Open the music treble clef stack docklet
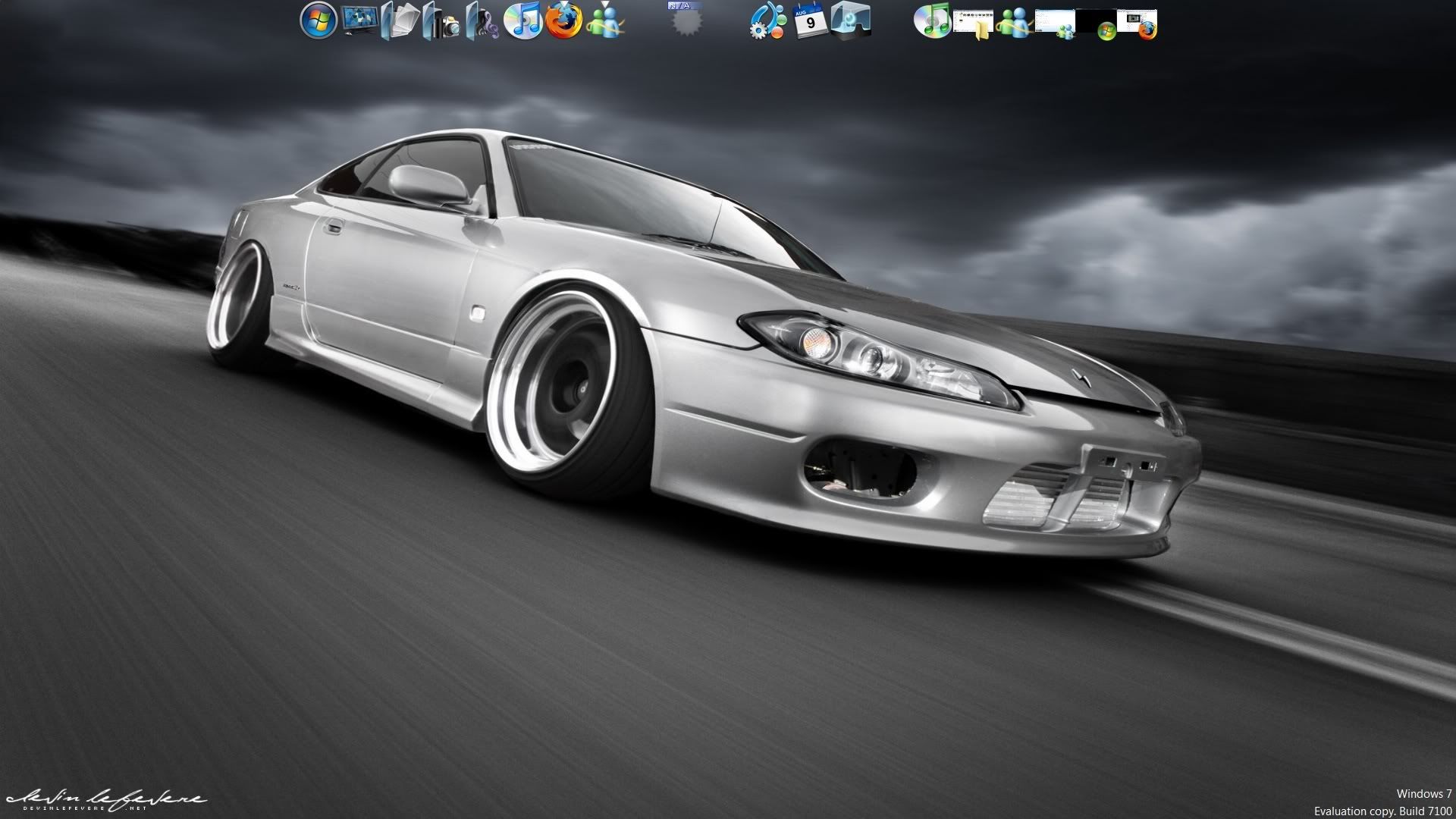The height and width of the screenshot is (819, 1456). 482,21
